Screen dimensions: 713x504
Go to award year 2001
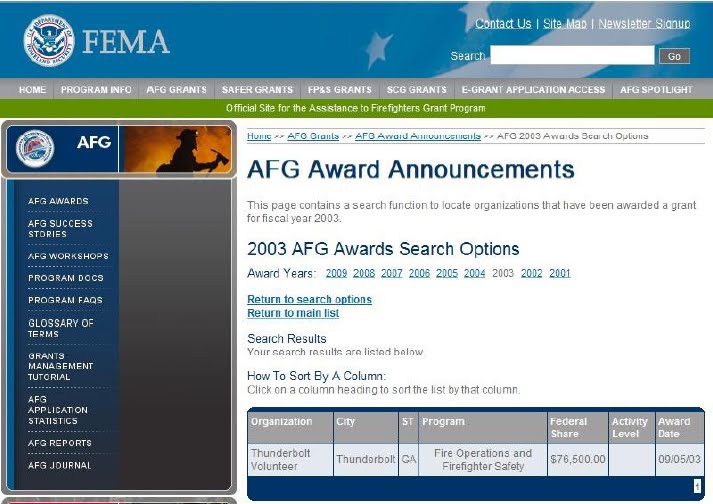560,273
